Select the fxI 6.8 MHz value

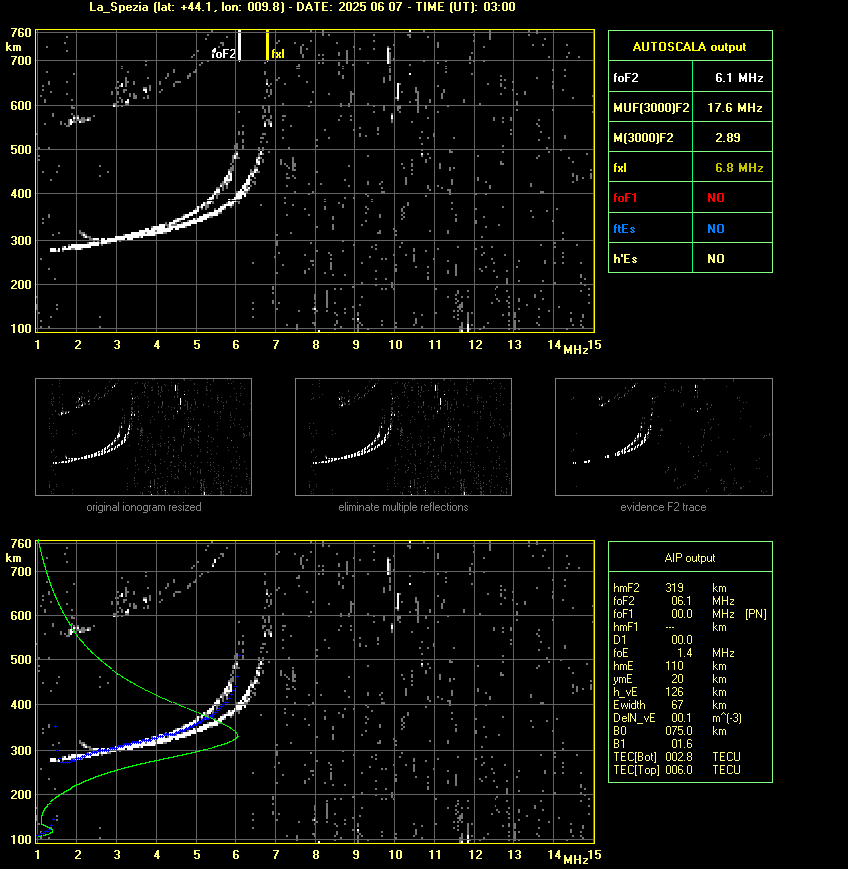[x=739, y=167]
